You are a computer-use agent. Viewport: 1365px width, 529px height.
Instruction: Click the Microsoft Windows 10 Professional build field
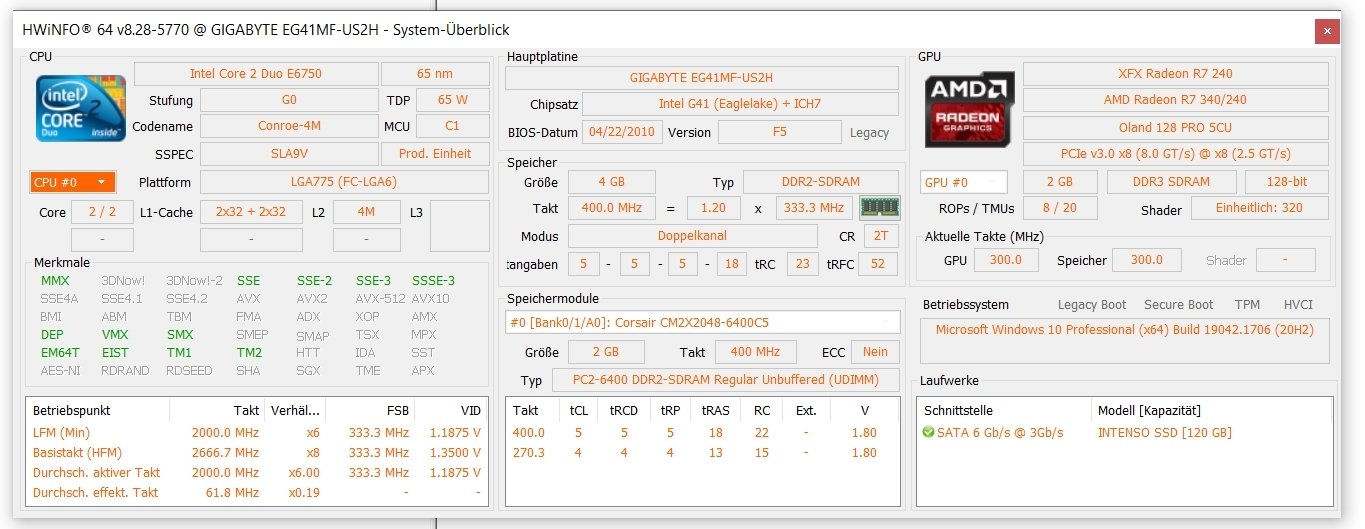(1125, 340)
